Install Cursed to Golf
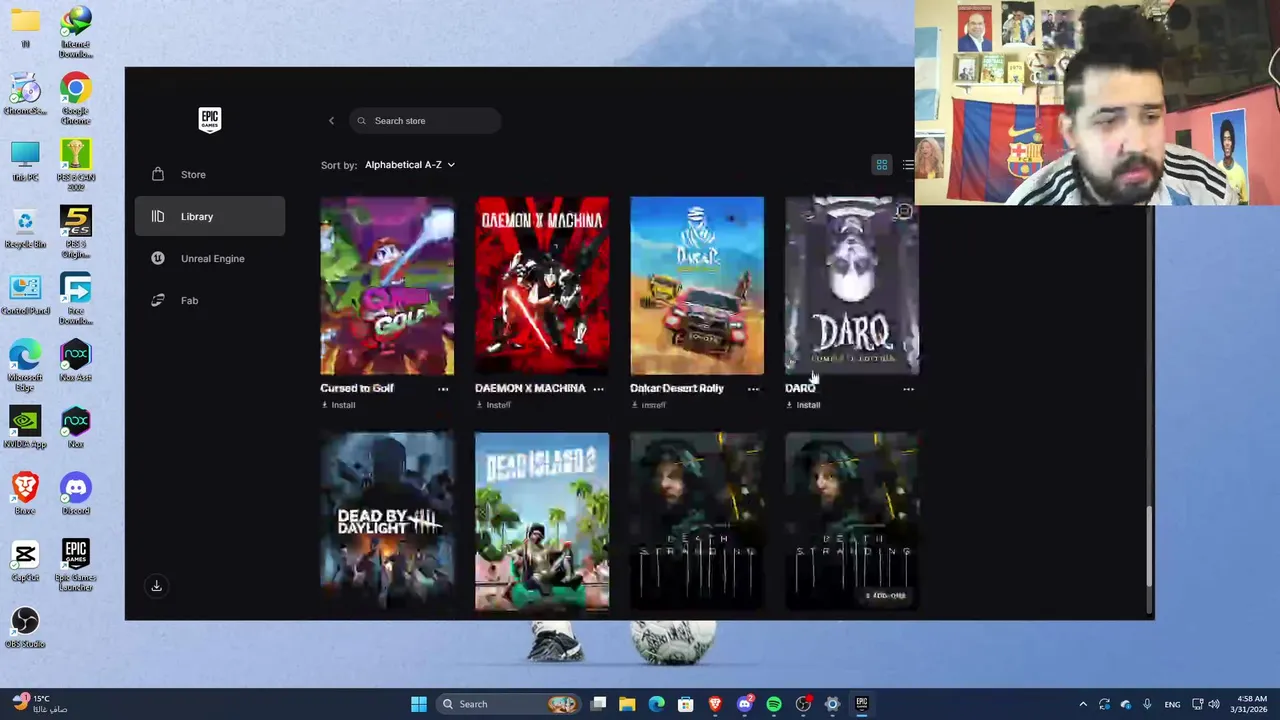 pos(338,405)
